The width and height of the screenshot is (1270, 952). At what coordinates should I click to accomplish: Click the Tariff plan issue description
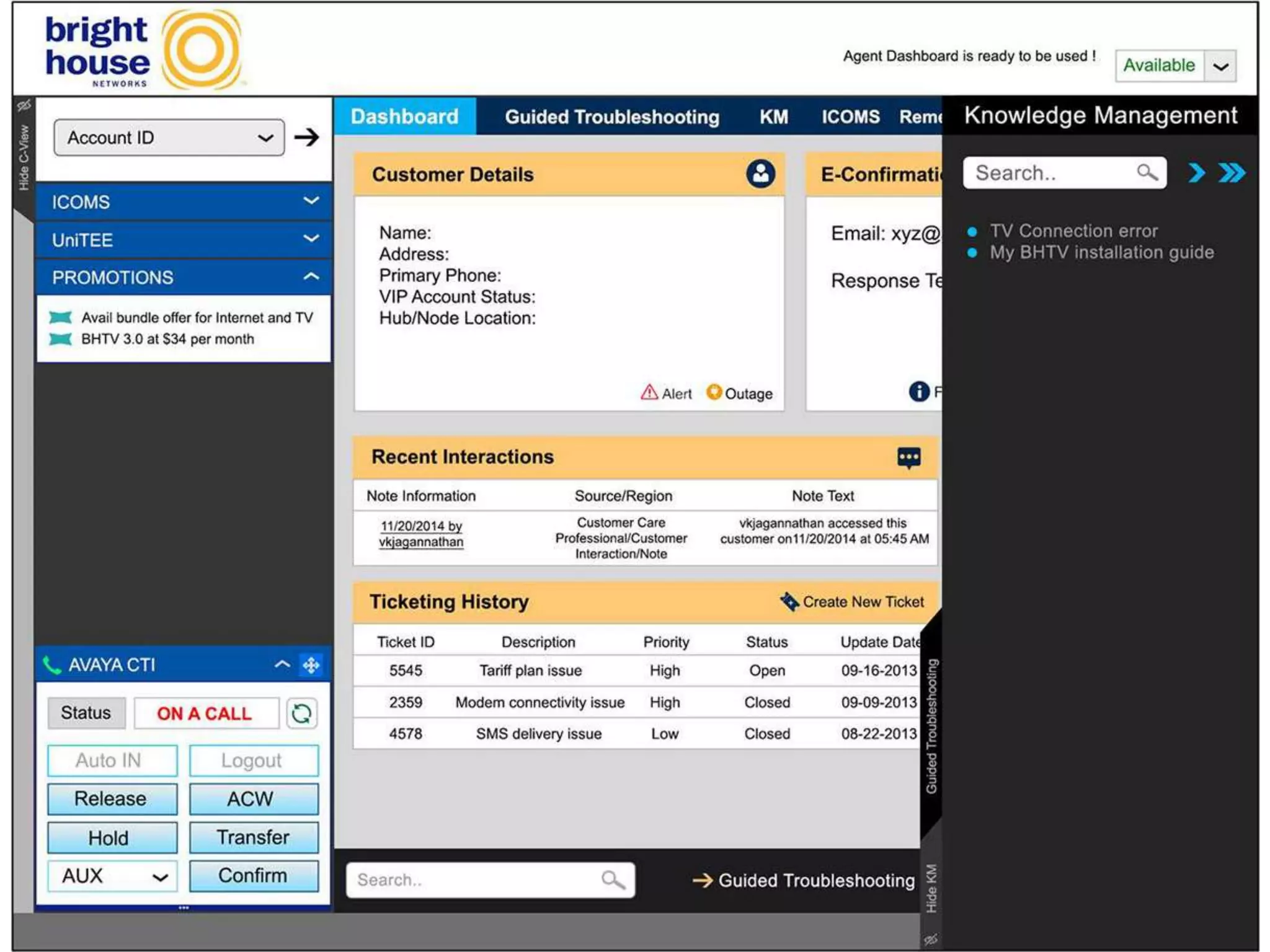531,671
